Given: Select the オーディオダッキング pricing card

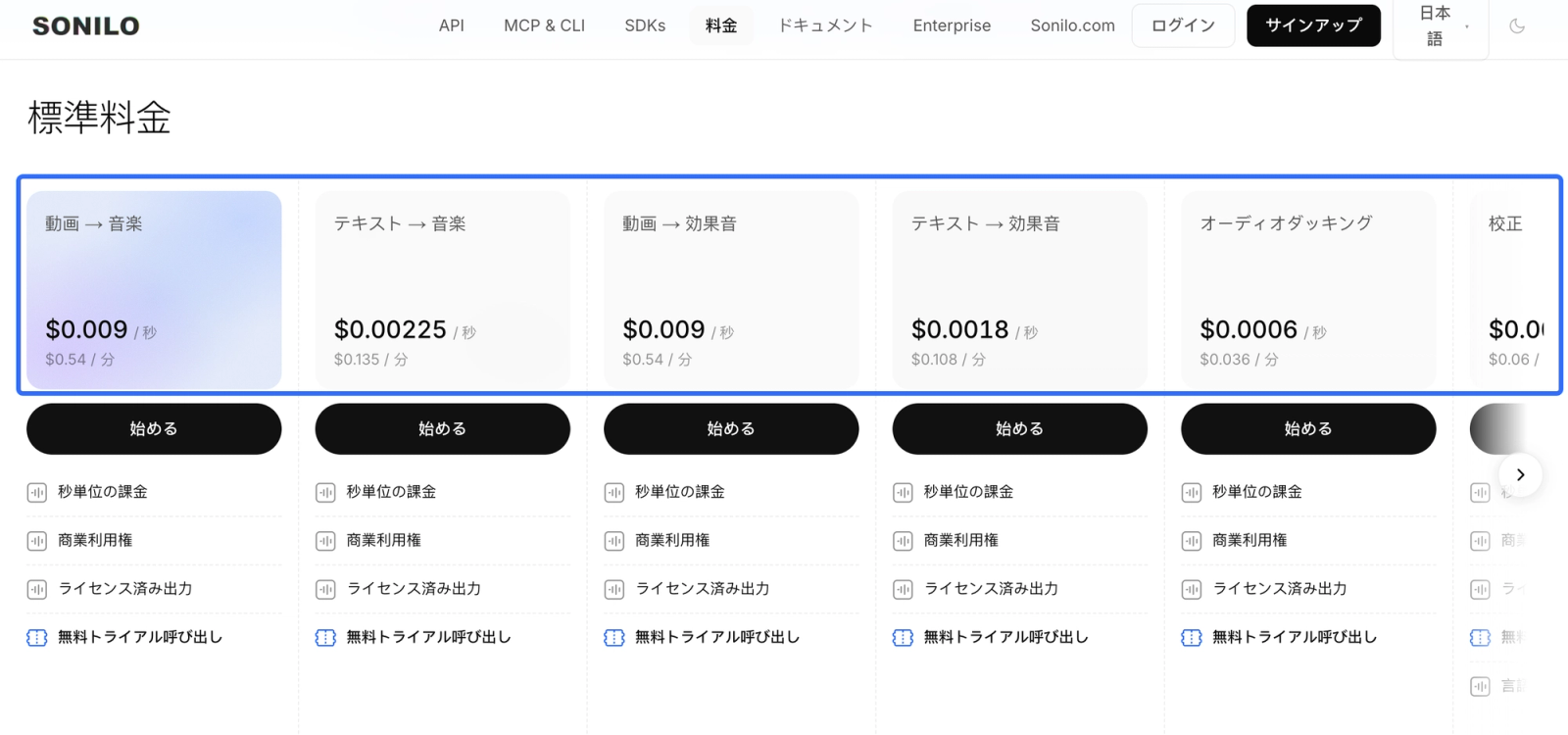Looking at the screenshot, I should [x=1308, y=289].
